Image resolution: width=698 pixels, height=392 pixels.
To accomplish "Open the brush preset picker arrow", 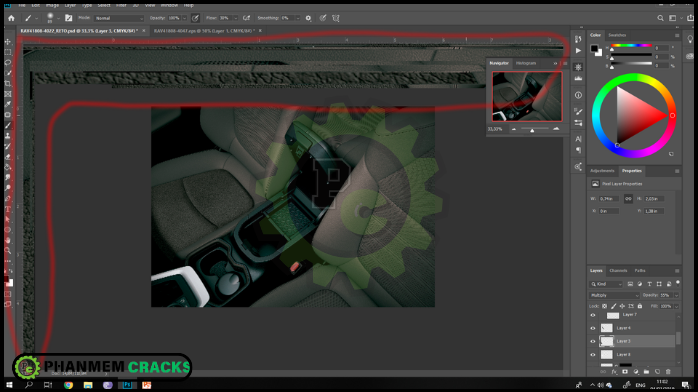I will click(x=58, y=18).
